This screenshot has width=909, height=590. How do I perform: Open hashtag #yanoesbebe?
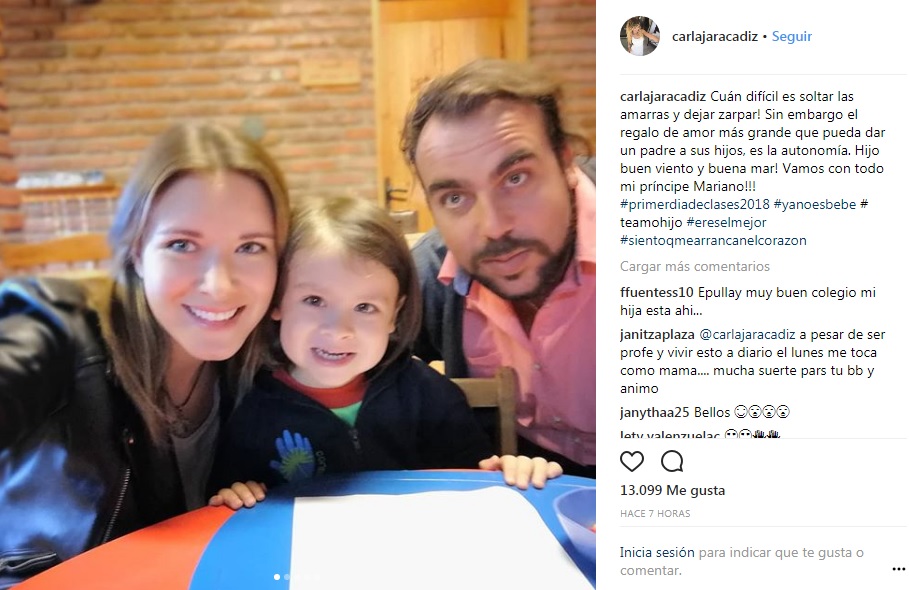[815, 204]
